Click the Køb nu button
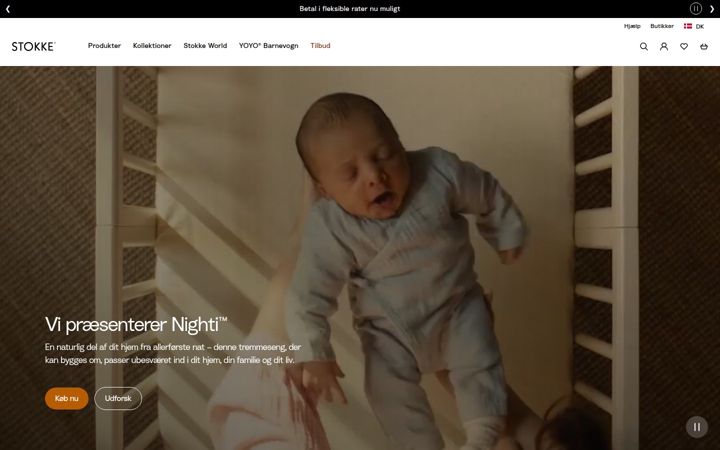 (x=67, y=399)
